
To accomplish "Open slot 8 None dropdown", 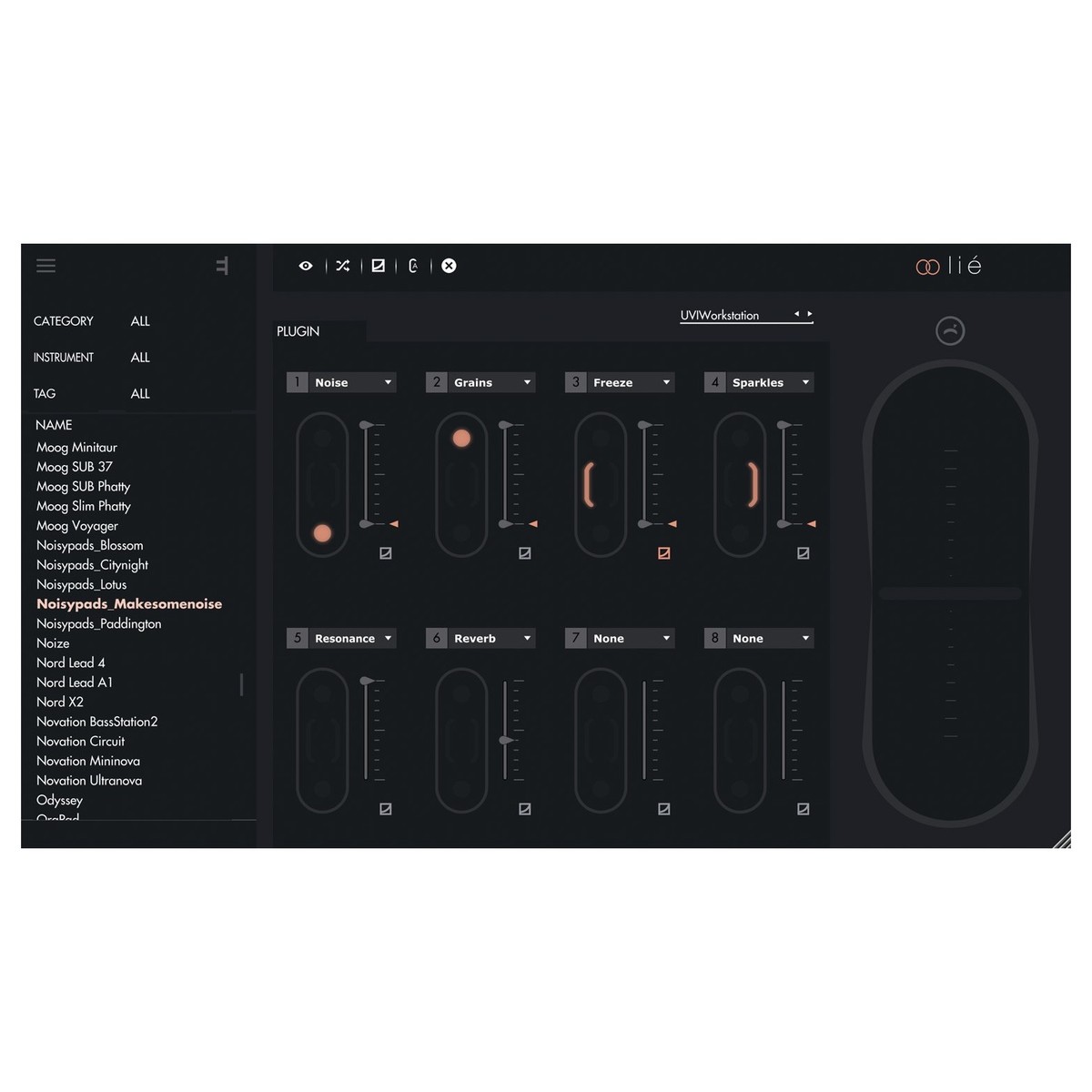I will 759,638.
